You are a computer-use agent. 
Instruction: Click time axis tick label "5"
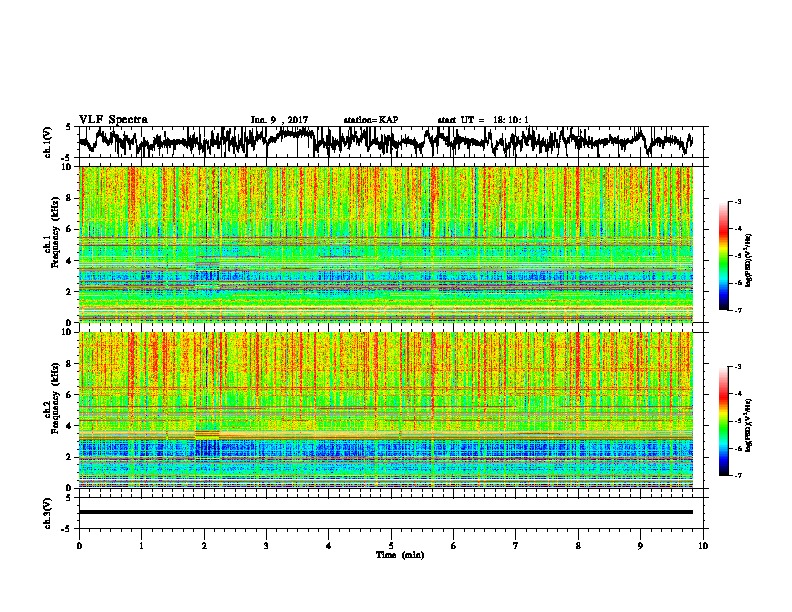(391, 546)
